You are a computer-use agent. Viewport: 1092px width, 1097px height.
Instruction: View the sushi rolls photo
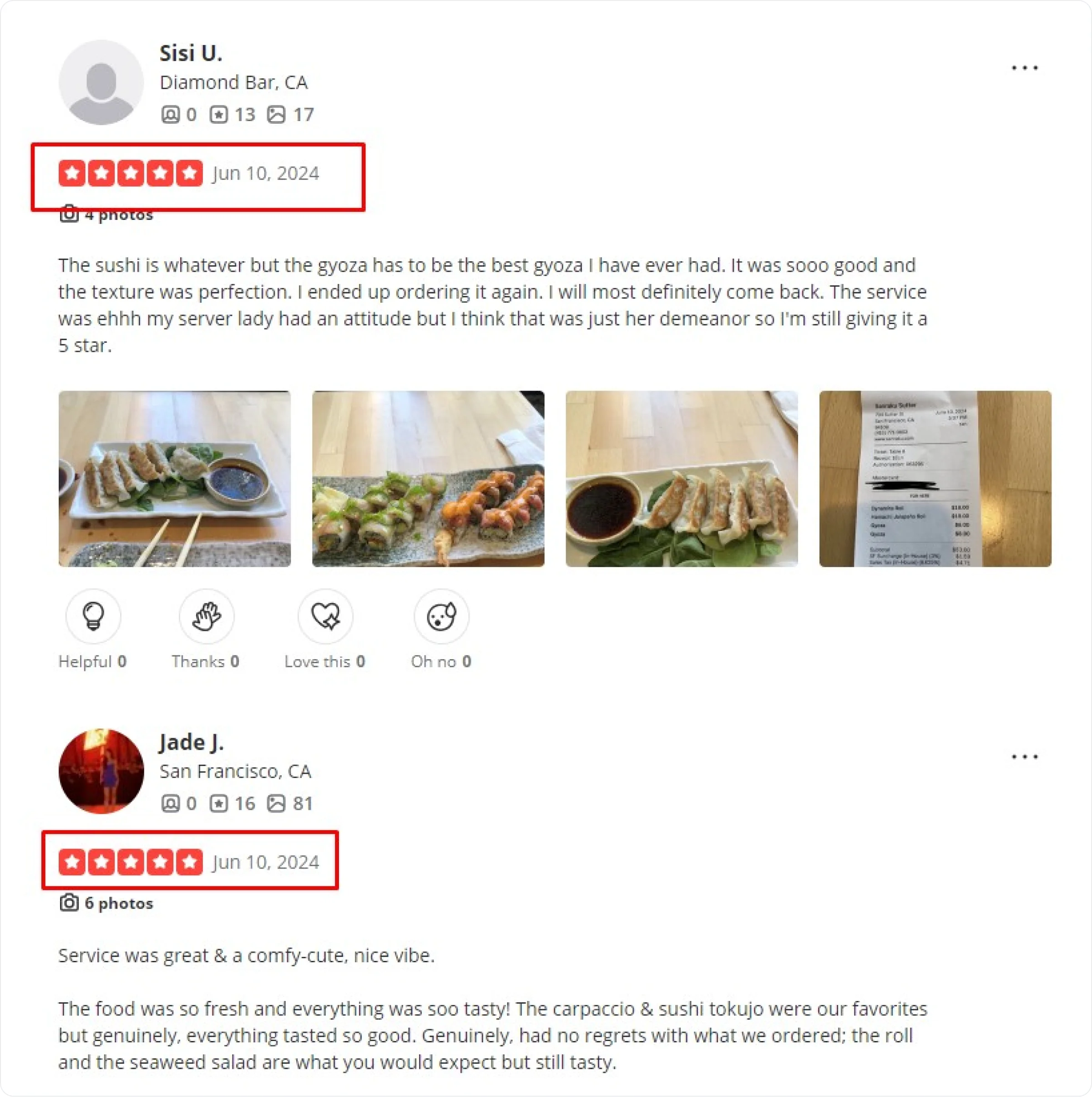428,479
